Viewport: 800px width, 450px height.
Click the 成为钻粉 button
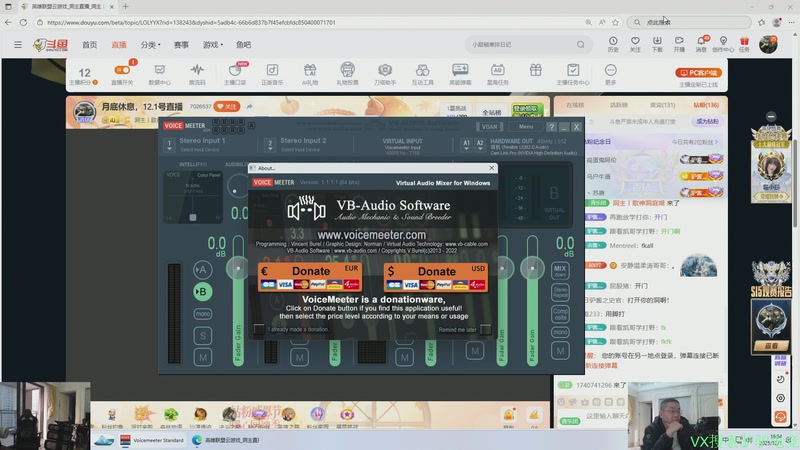pos(707,121)
